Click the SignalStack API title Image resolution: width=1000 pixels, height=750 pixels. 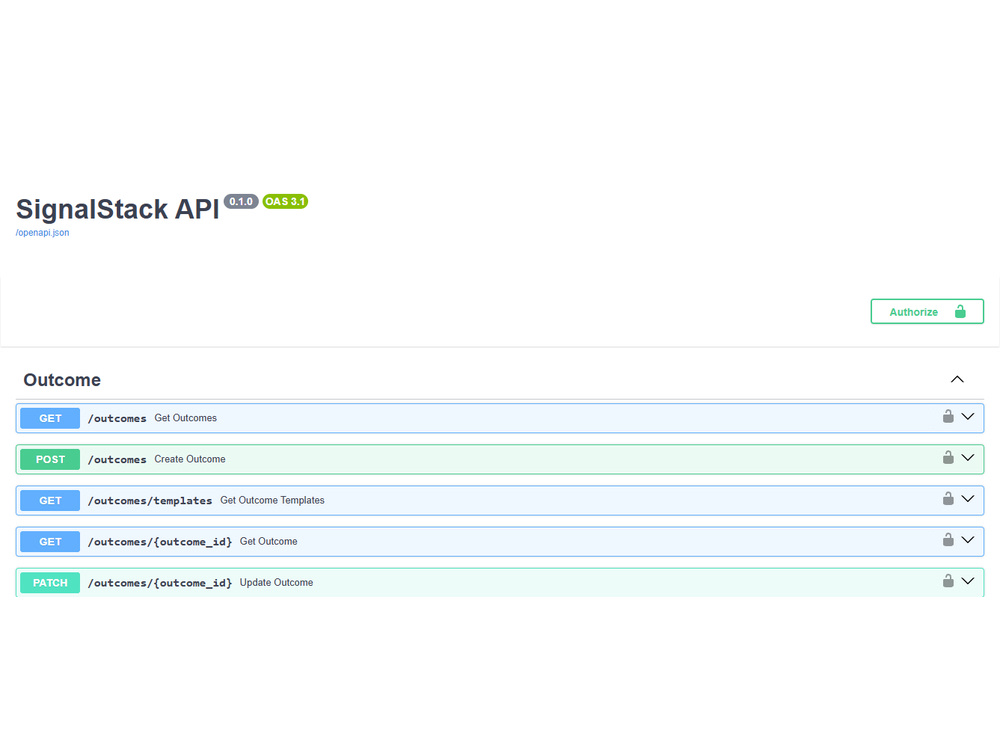click(118, 209)
